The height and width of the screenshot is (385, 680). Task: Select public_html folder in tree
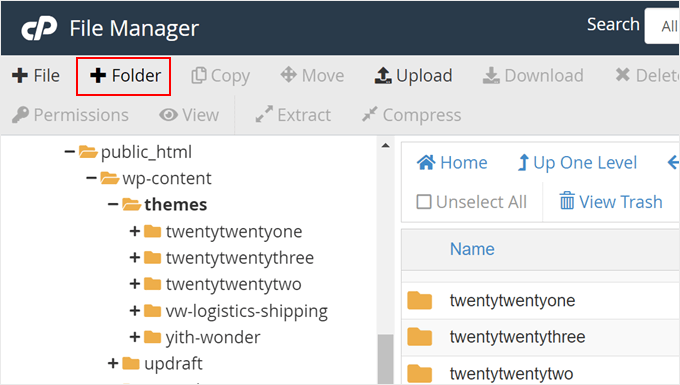(x=135, y=152)
